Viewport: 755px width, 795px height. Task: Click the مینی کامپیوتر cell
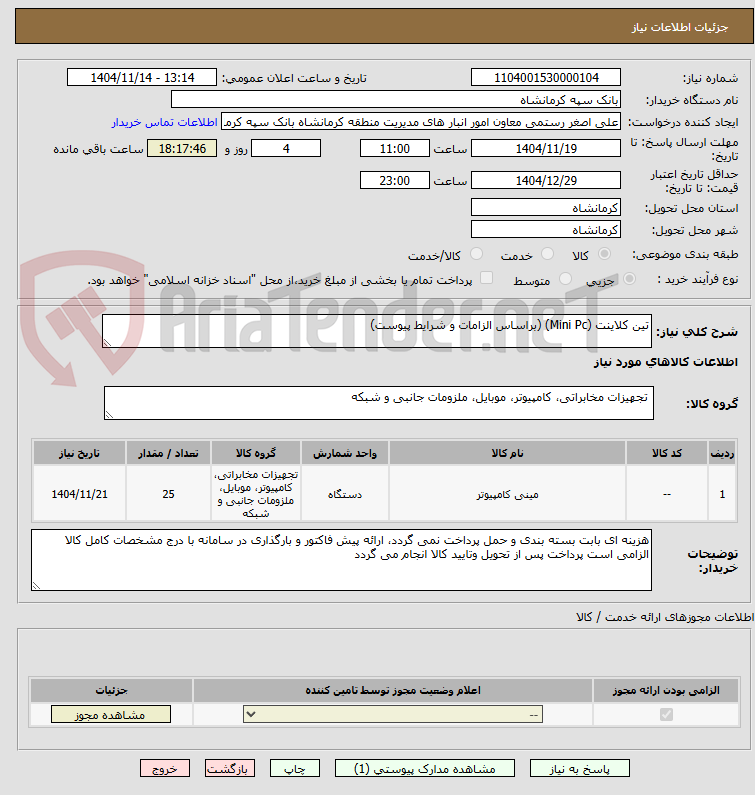[507, 494]
